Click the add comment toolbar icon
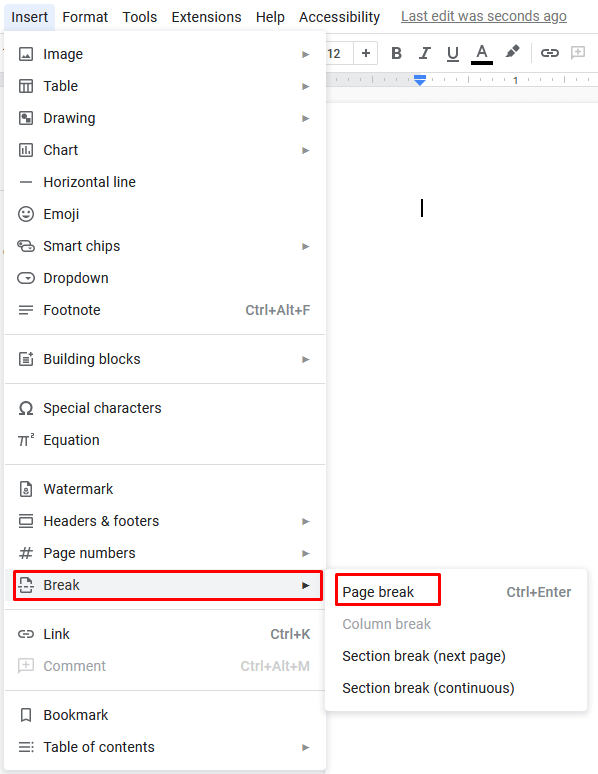 (x=578, y=52)
